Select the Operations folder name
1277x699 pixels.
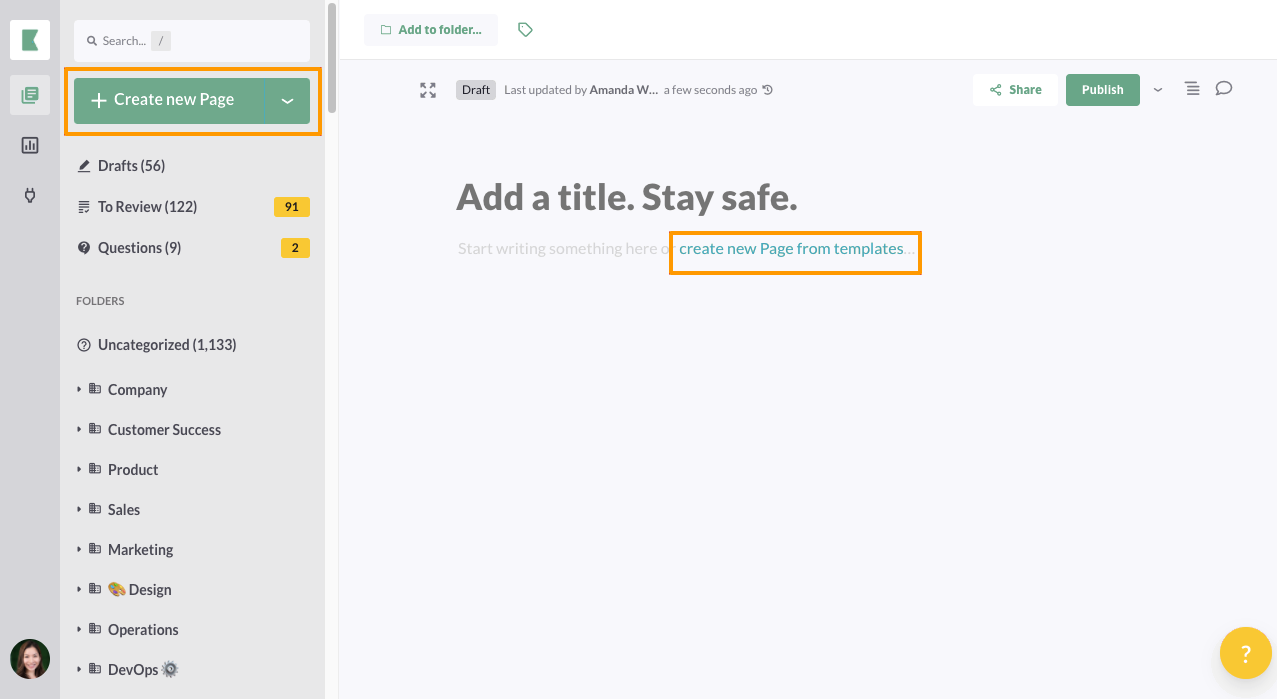[143, 630]
